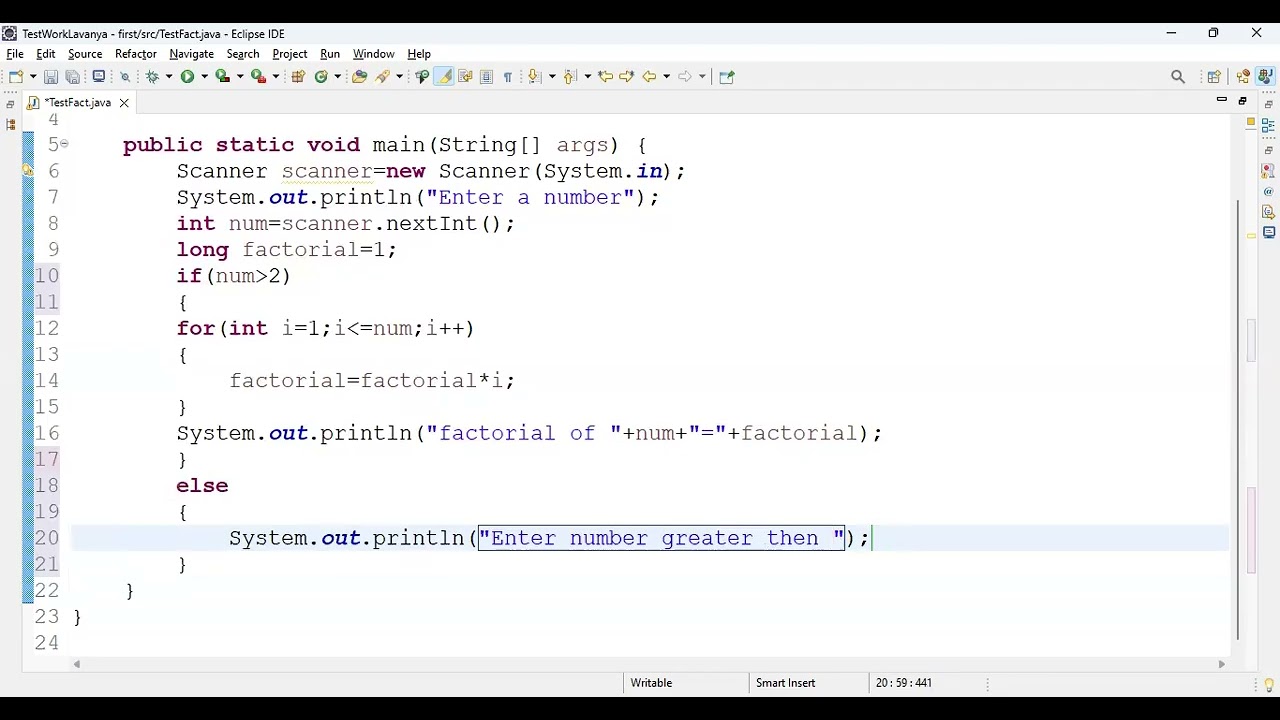Open the External Tools dropdown arrow
Image resolution: width=1280 pixels, height=720 pixels.
276,76
